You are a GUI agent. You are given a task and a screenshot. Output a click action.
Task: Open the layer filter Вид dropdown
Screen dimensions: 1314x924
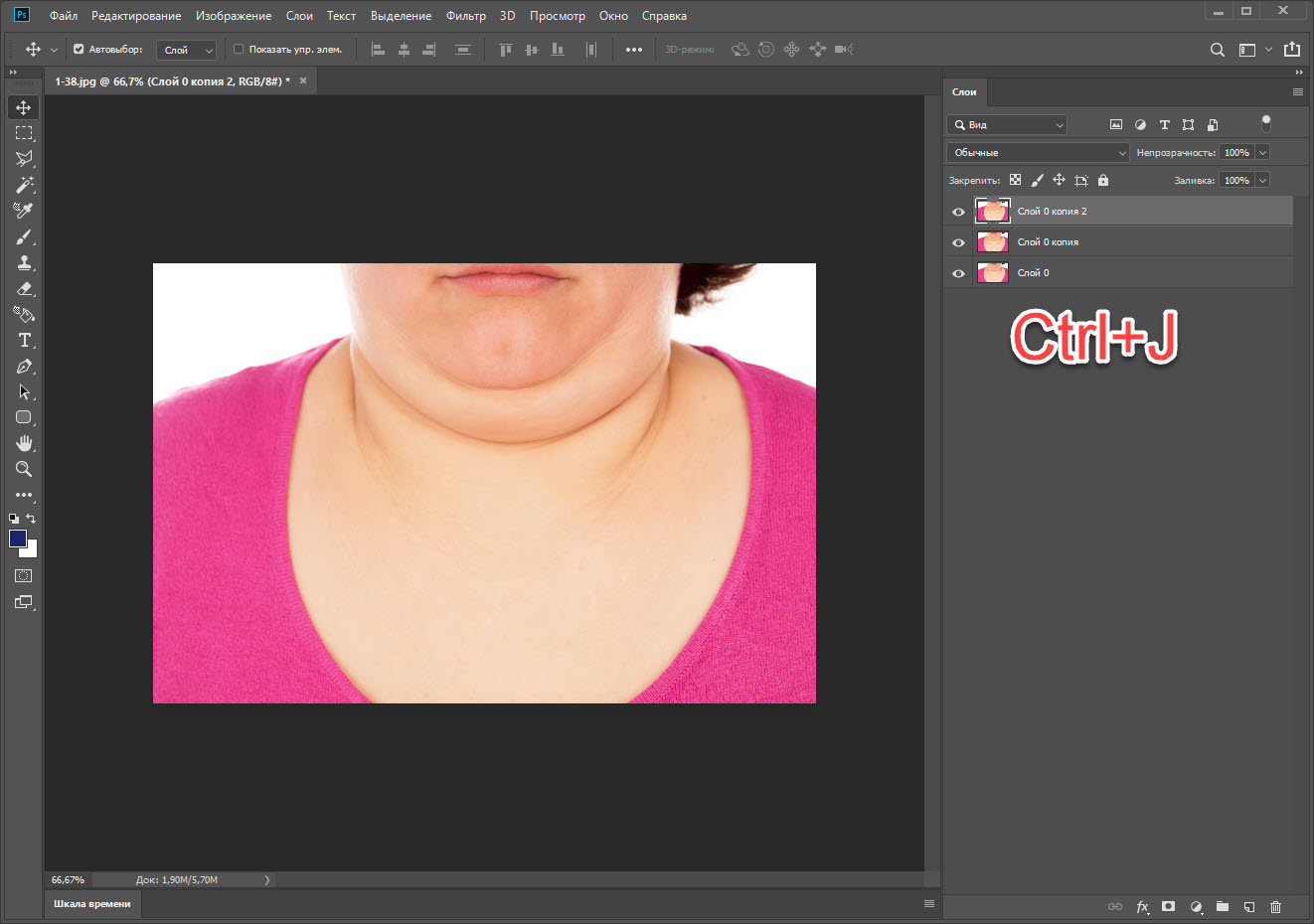tap(1007, 124)
